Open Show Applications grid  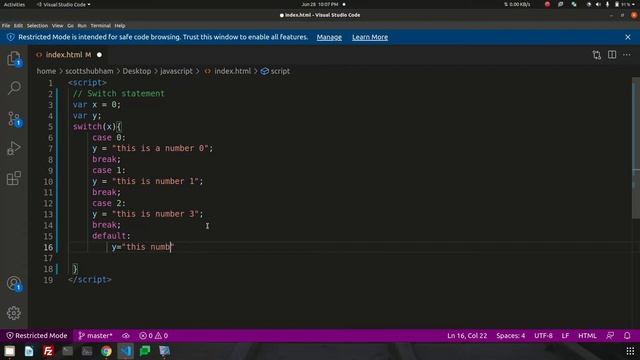point(630,351)
